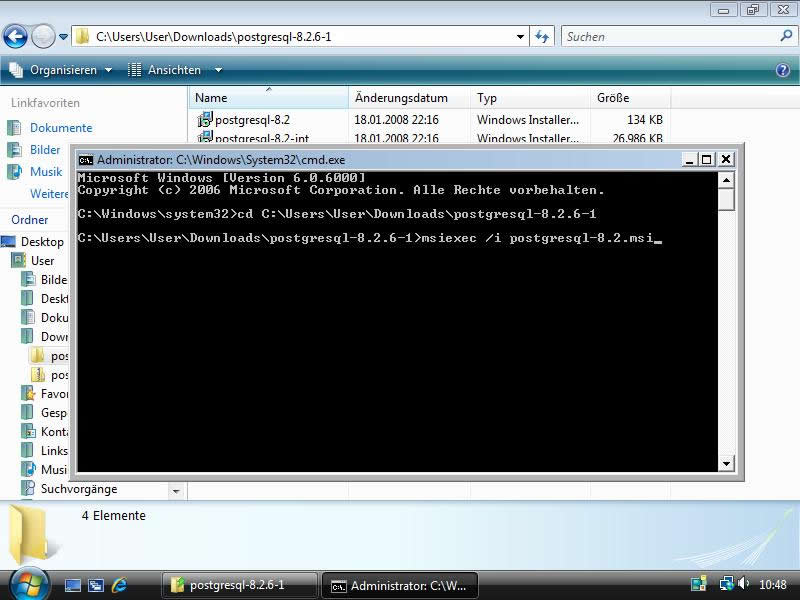The width and height of the screenshot is (800, 600).
Task: Select Links folder in the tree
Action: [54, 451]
